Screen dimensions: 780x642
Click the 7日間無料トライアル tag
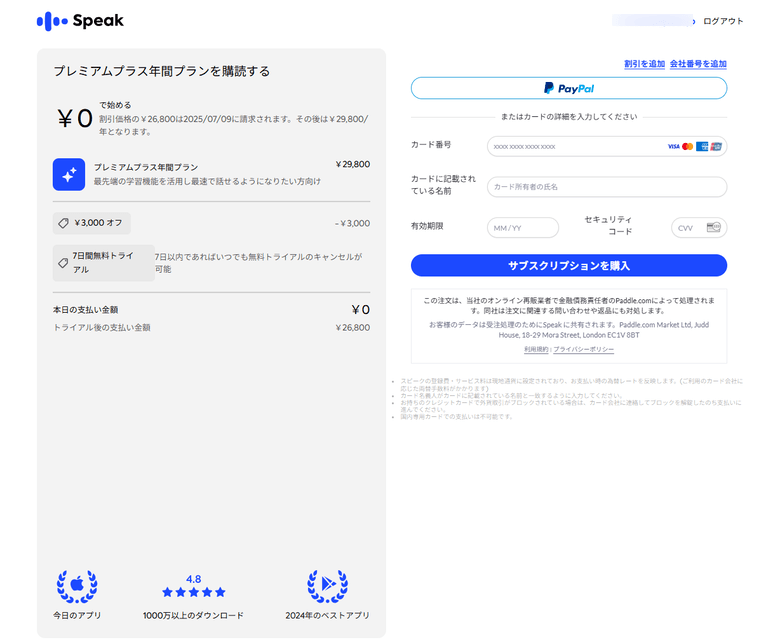[103, 263]
